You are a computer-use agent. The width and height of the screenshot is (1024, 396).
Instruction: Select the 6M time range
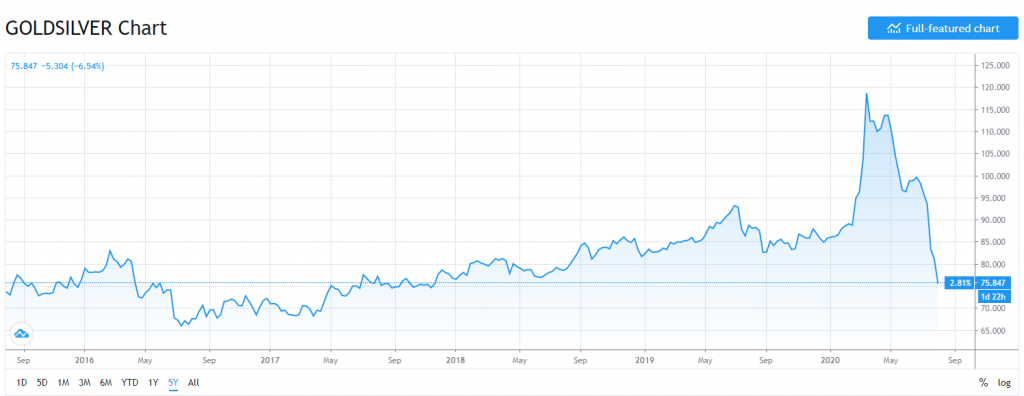tap(105, 383)
